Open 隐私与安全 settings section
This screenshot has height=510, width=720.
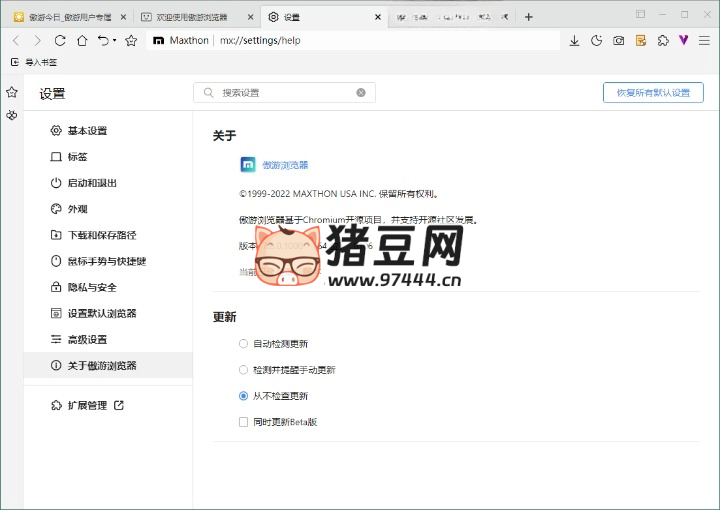click(x=108, y=287)
